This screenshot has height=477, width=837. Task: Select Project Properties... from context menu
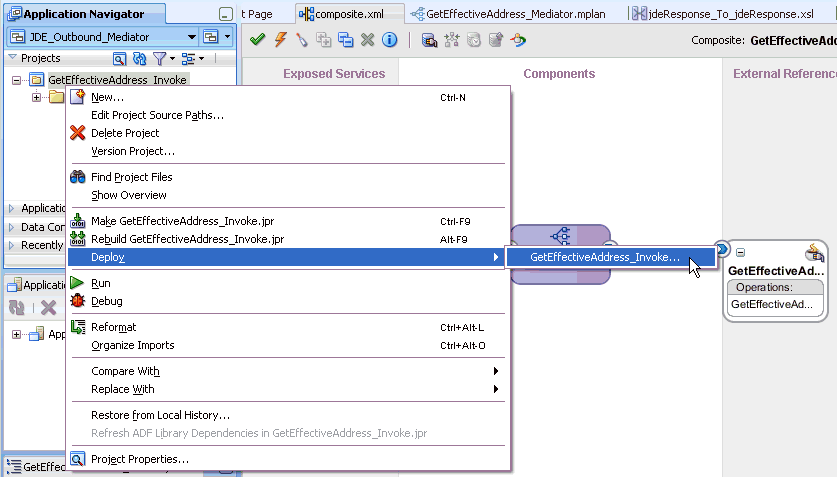(139, 459)
